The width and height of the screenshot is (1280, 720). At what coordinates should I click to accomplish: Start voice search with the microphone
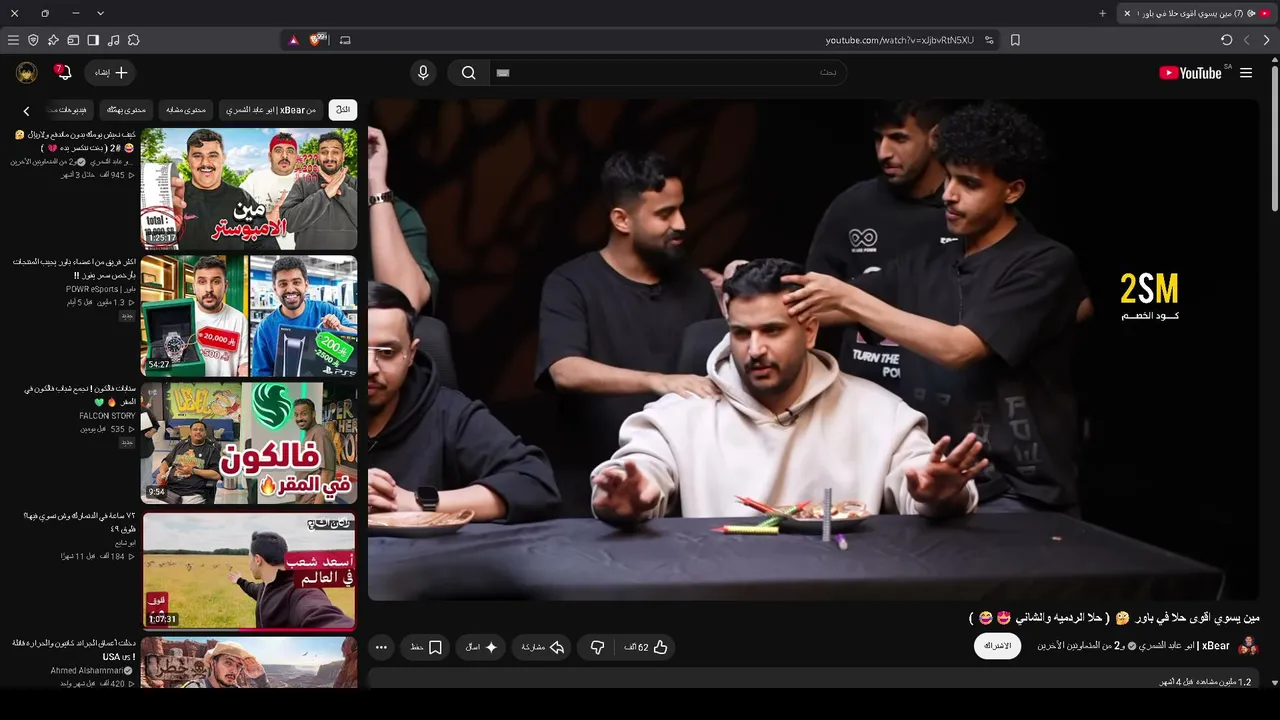click(423, 73)
